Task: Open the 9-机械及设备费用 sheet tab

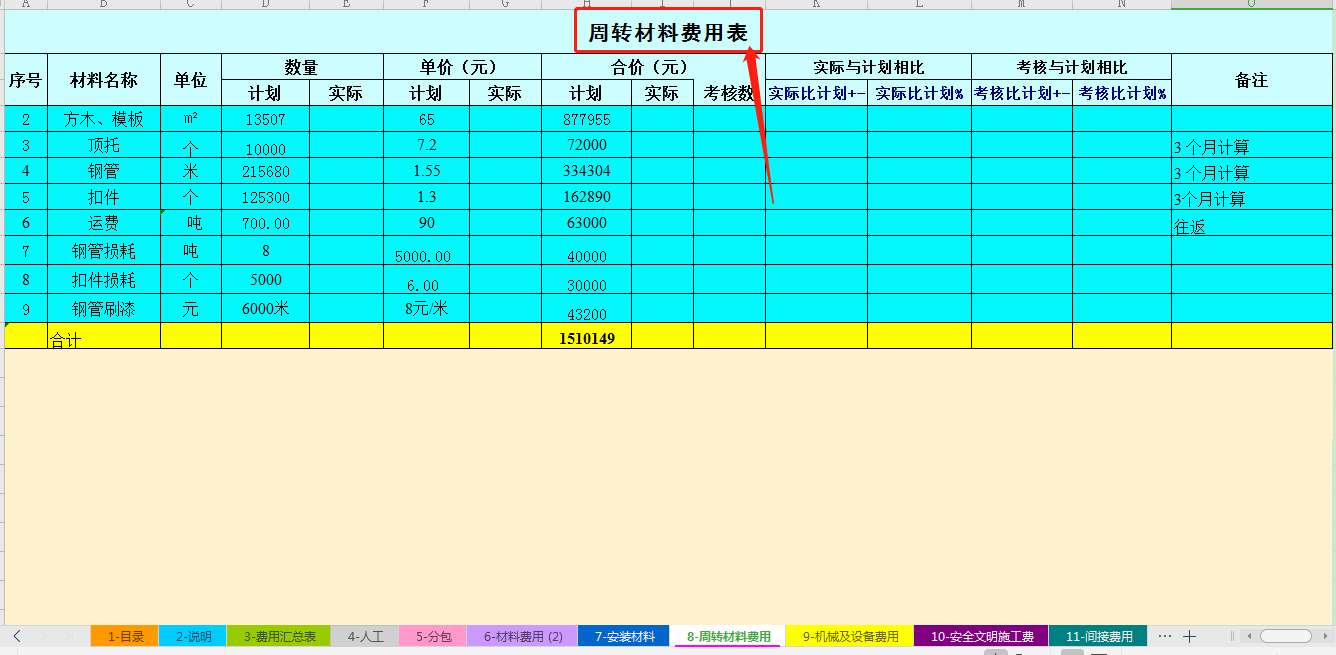Action: 850,634
